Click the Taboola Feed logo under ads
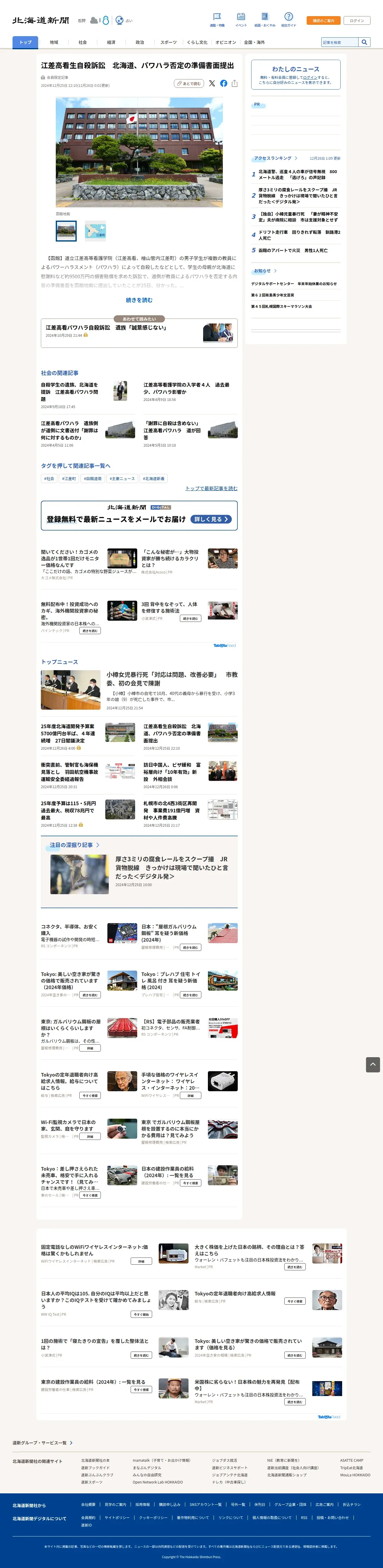Image resolution: width=383 pixels, height=1568 pixels. tap(224, 645)
